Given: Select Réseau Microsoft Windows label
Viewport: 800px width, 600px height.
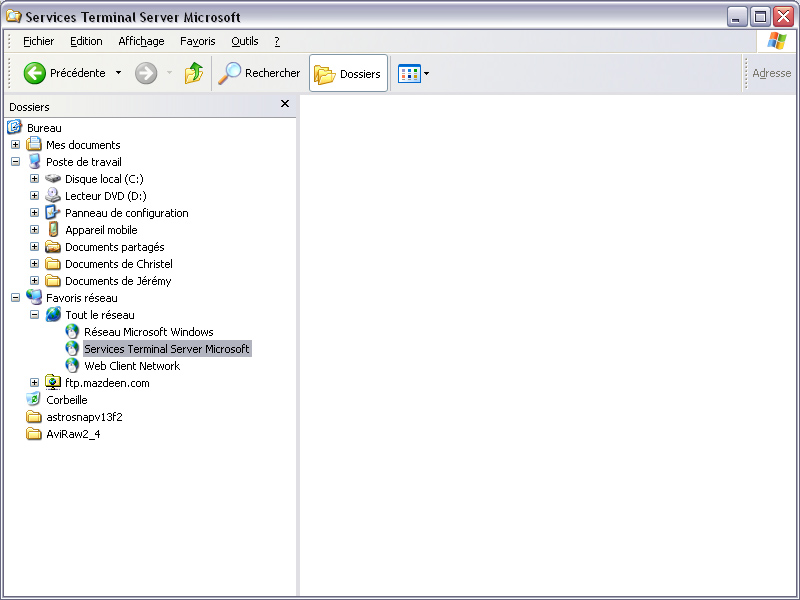Looking at the screenshot, I should 148,332.
